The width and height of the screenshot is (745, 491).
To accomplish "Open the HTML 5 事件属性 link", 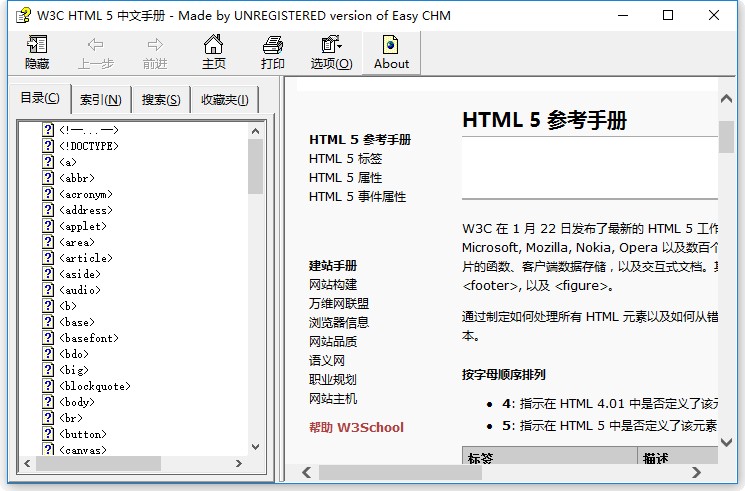I will [x=357, y=197].
